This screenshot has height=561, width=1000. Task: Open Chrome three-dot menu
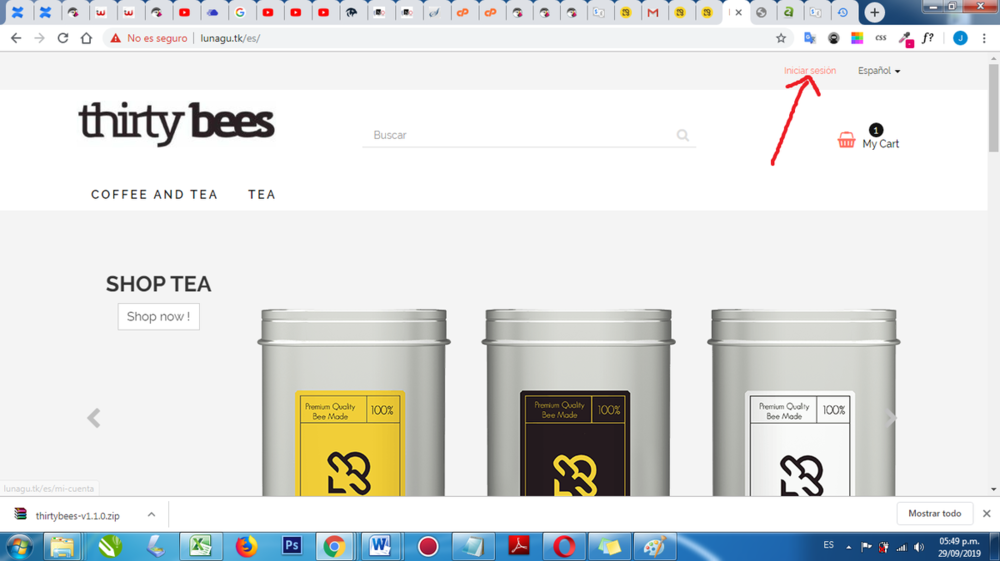tap(984, 38)
